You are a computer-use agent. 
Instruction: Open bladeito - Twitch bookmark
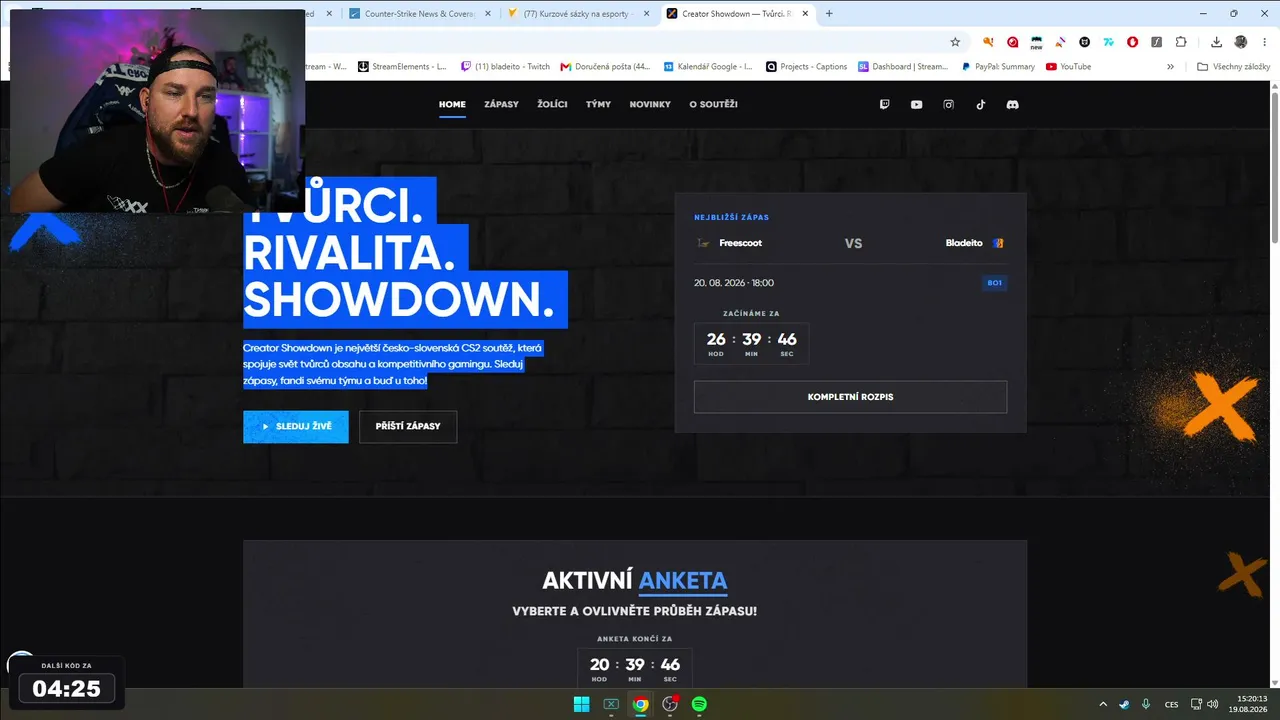click(x=505, y=67)
